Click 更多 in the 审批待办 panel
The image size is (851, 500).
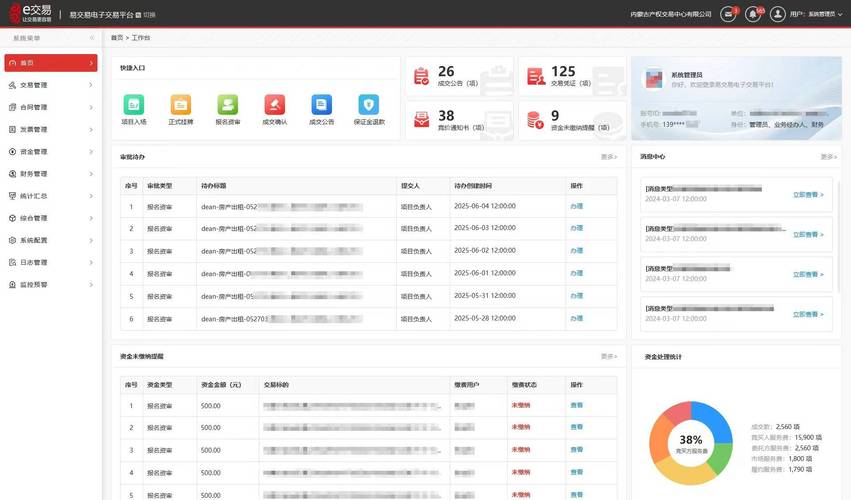point(609,157)
